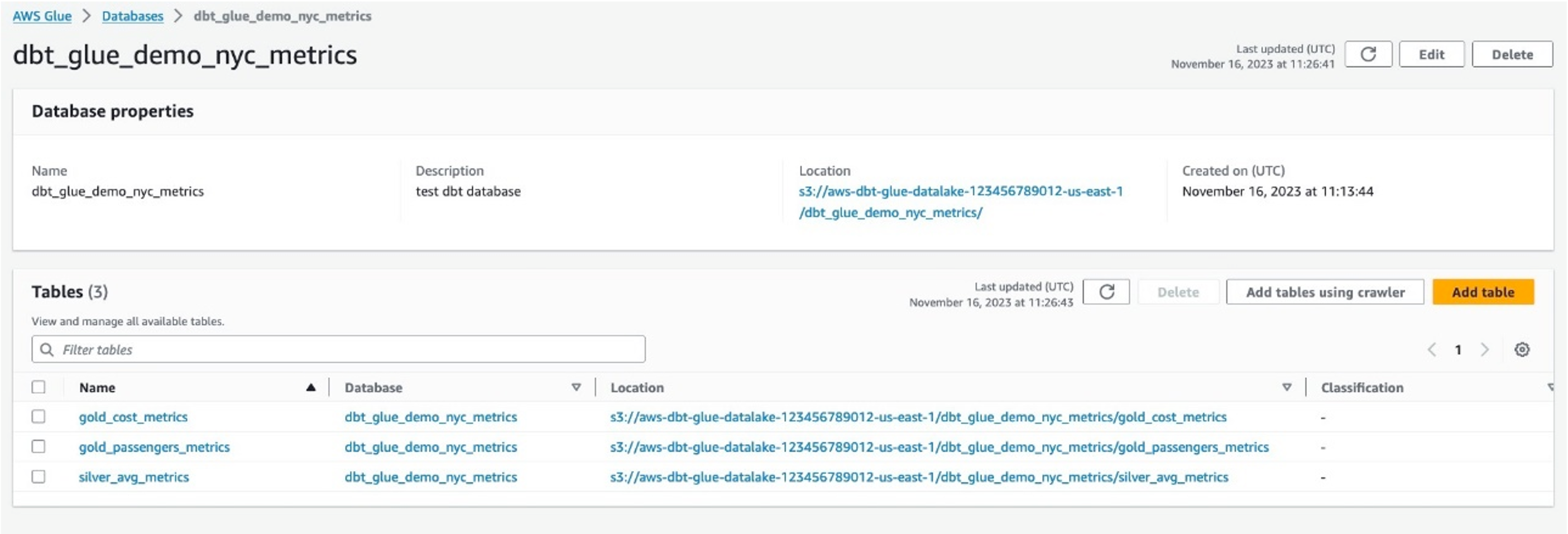
Task: Sort by Location column arrow
Action: (x=1287, y=387)
